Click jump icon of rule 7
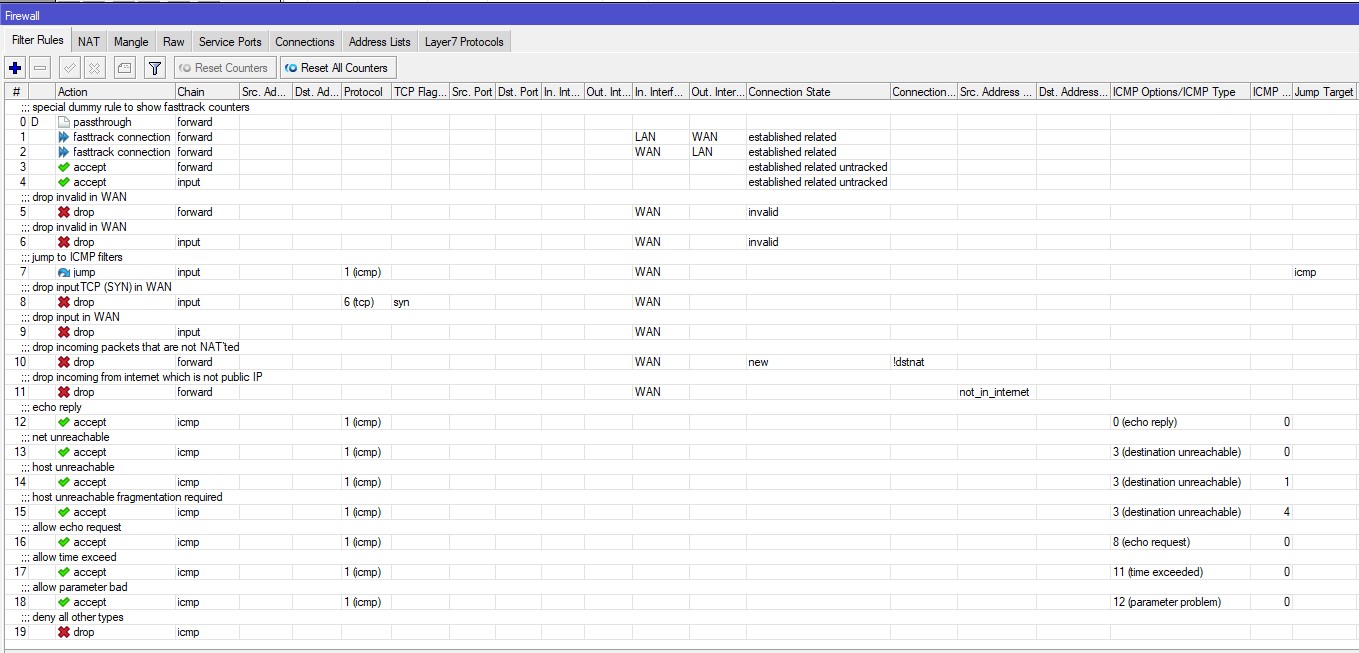1359x653 pixels. click(64, 272)
